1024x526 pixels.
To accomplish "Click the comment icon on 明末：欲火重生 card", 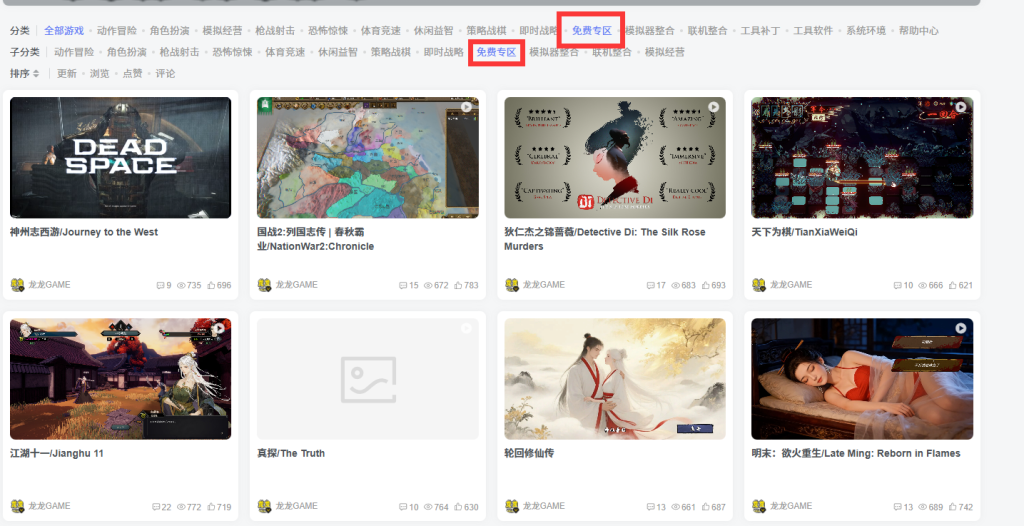I will pyautogui.click(x=897, y=507).
